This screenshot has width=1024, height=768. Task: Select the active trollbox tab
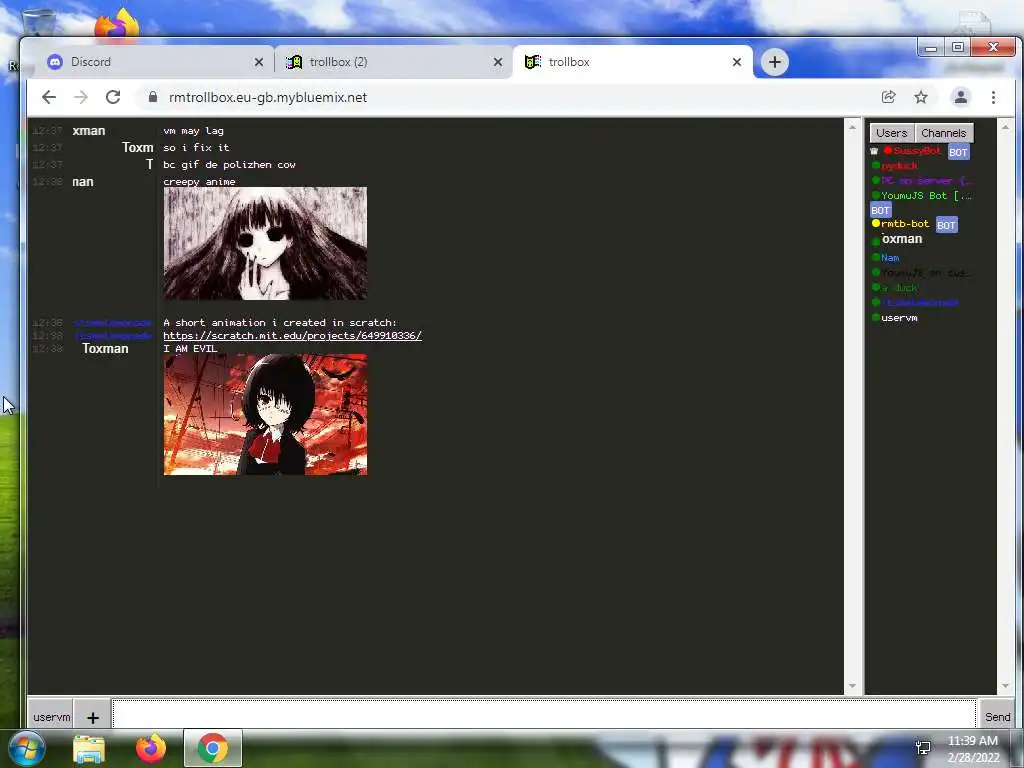point(633,62)
